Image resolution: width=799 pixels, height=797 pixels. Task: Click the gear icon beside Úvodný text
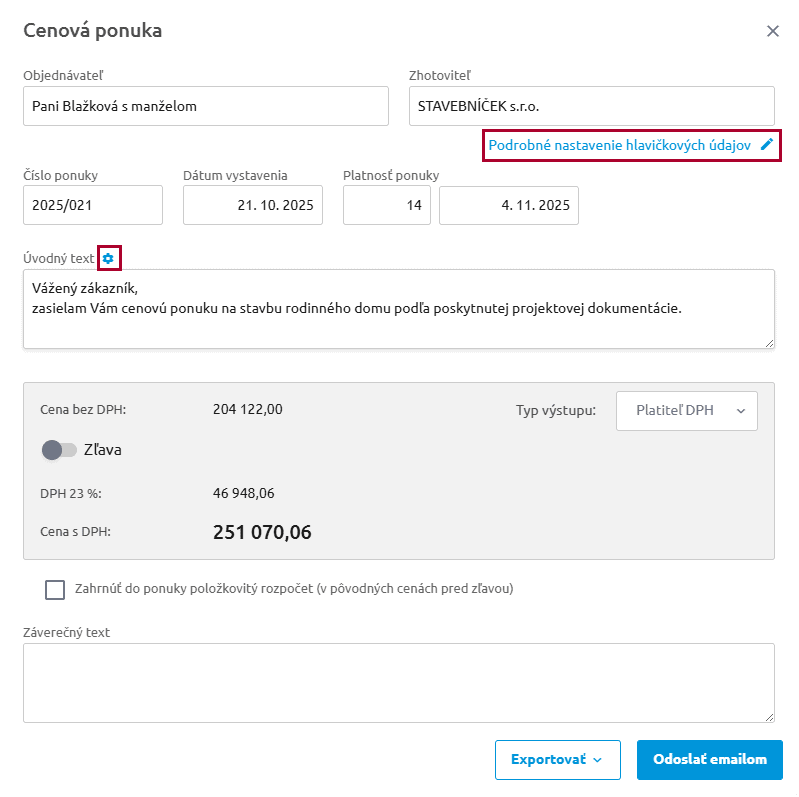click(109, 259)
